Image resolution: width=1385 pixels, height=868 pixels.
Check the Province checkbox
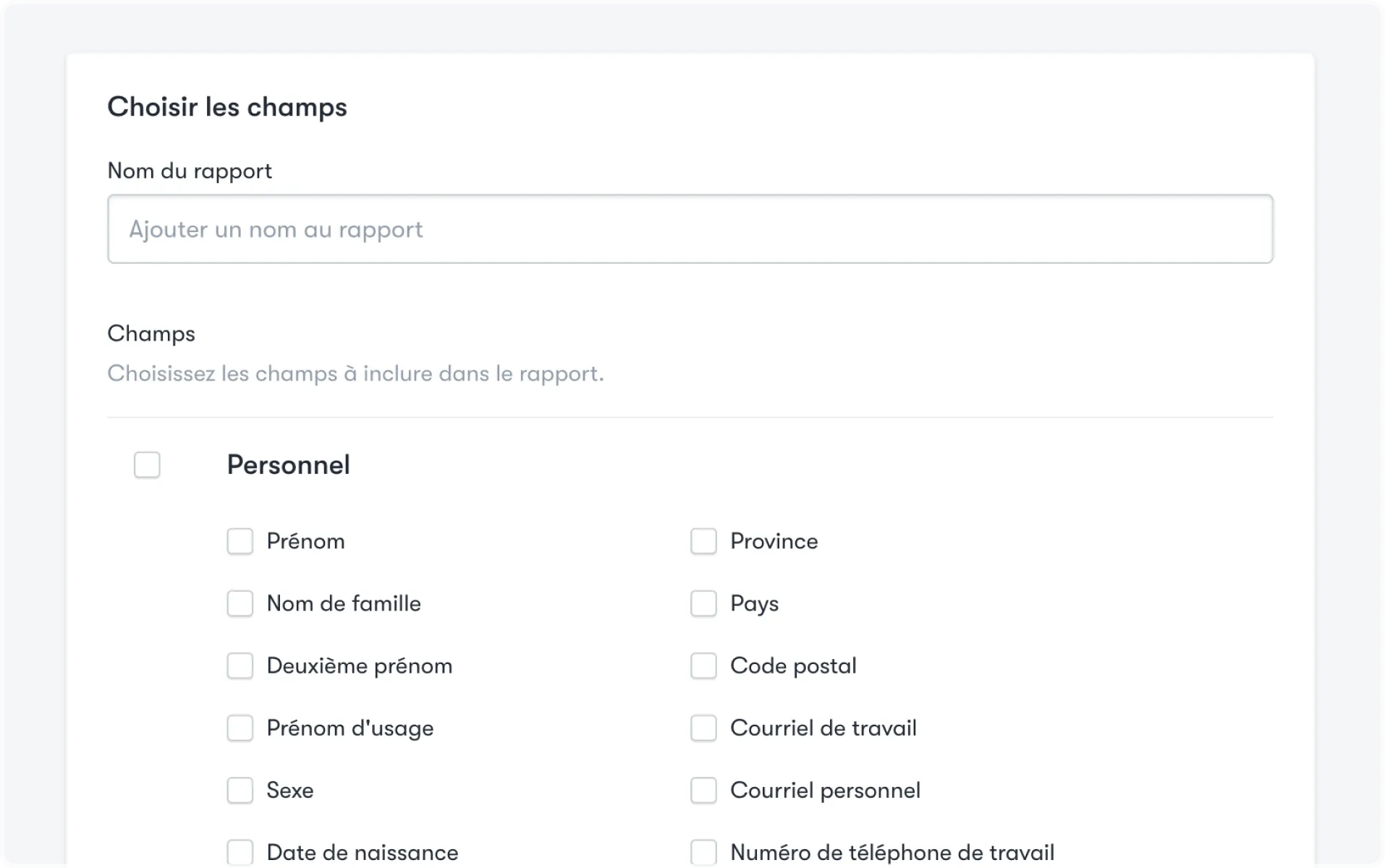(x=703, y=541)
